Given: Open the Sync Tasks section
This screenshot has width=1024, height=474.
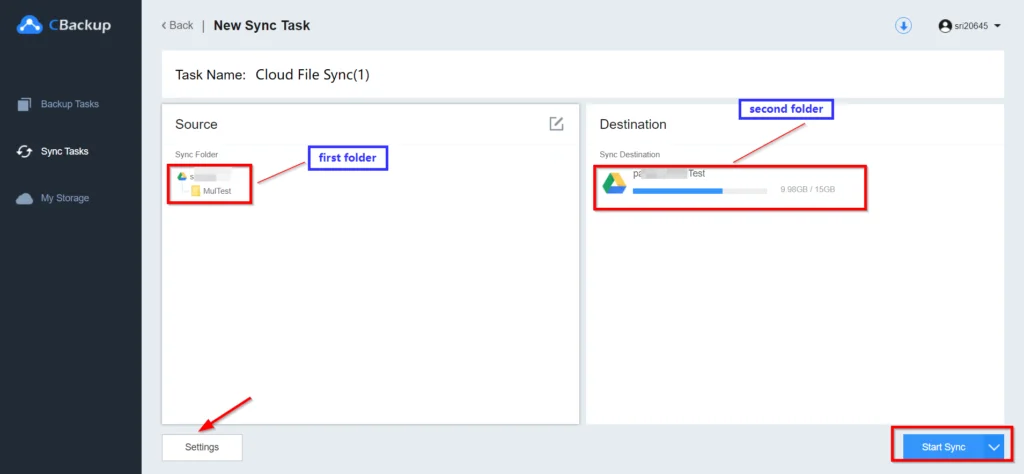Looking at the screenshot, I should (65, 151).
